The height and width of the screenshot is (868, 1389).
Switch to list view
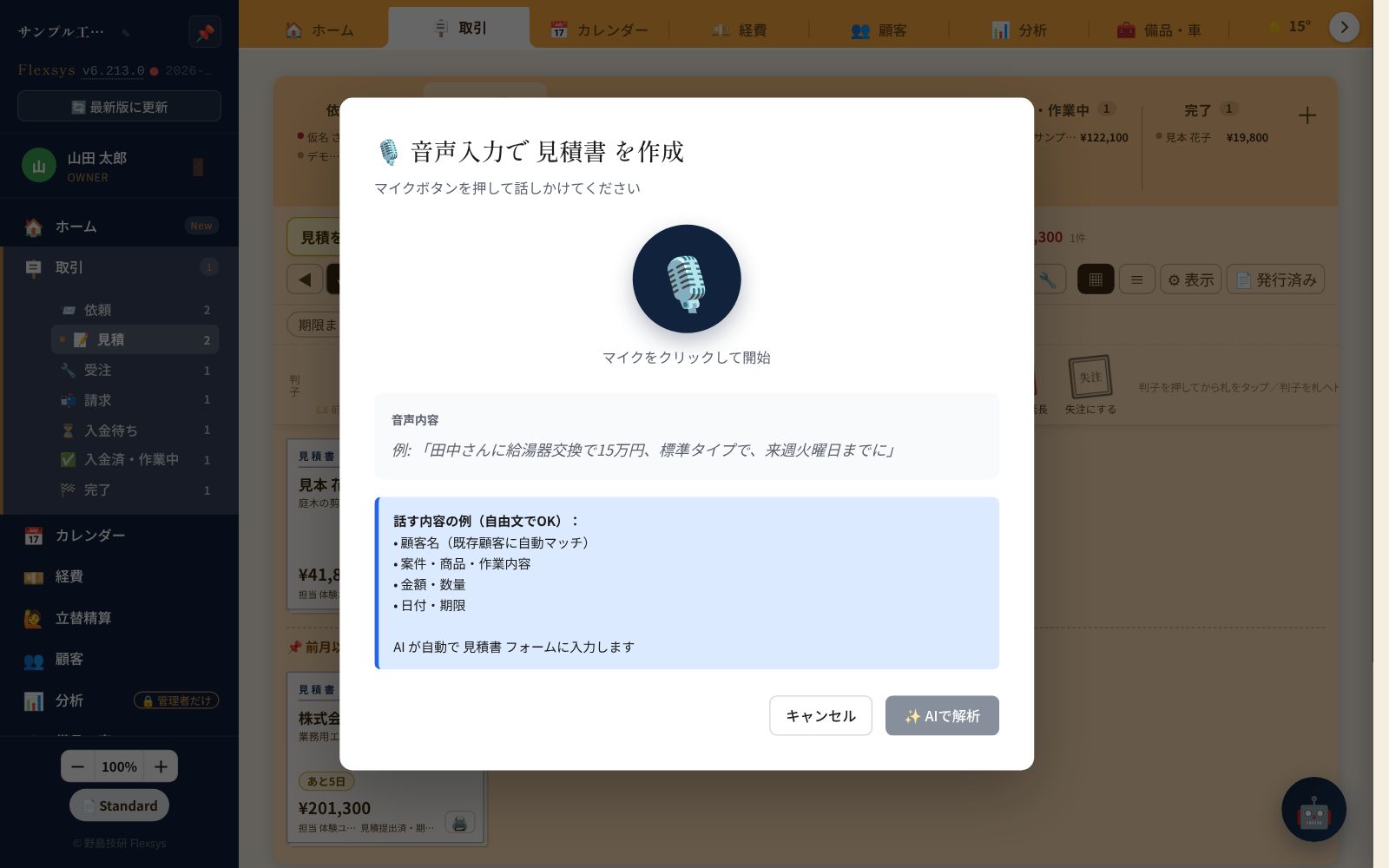(1136, 279)
